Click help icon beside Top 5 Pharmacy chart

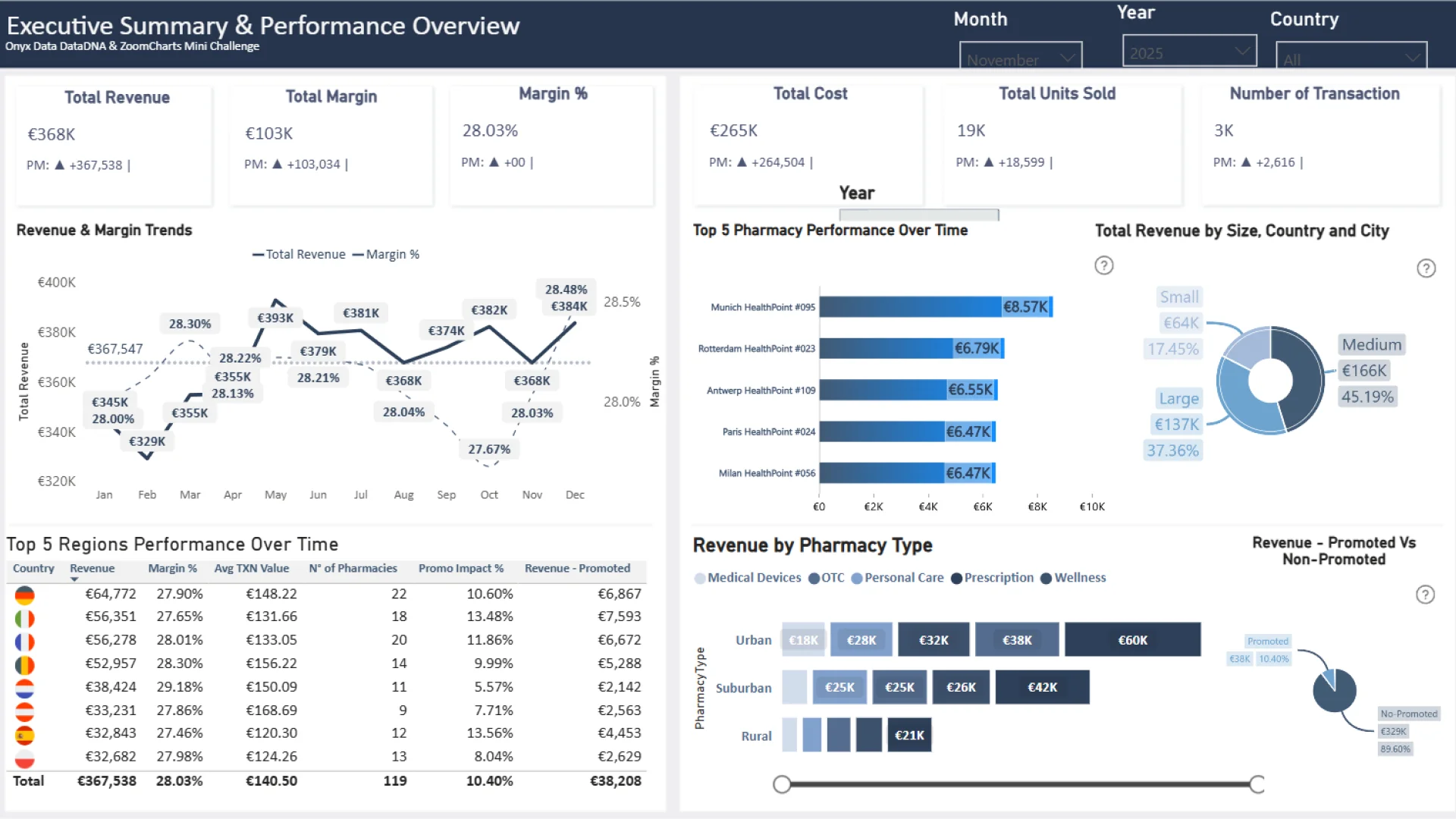click(1103, 265)
